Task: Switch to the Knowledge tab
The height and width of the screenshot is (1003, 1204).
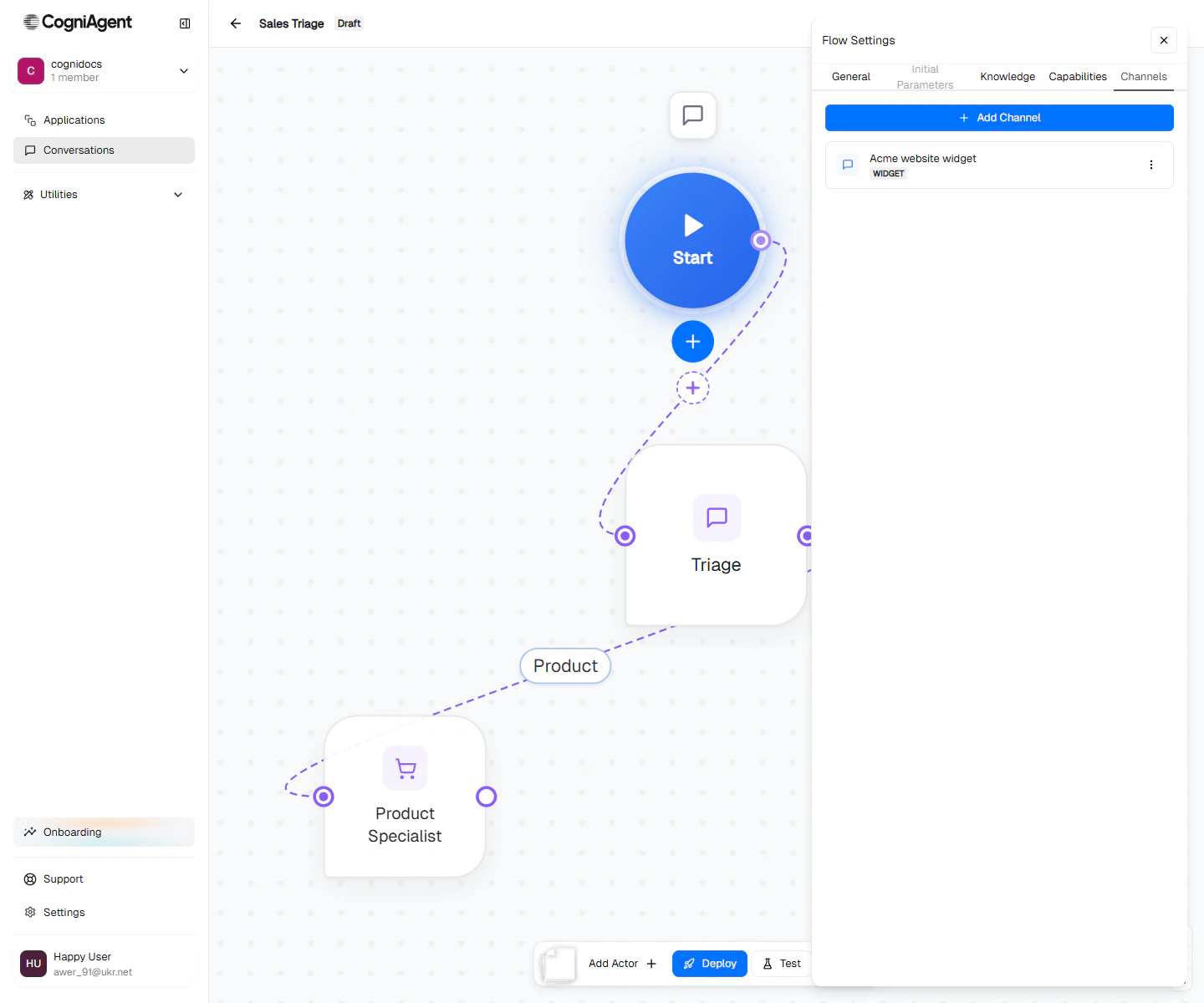Action: pyautogui.click(x=1008, y=77)
